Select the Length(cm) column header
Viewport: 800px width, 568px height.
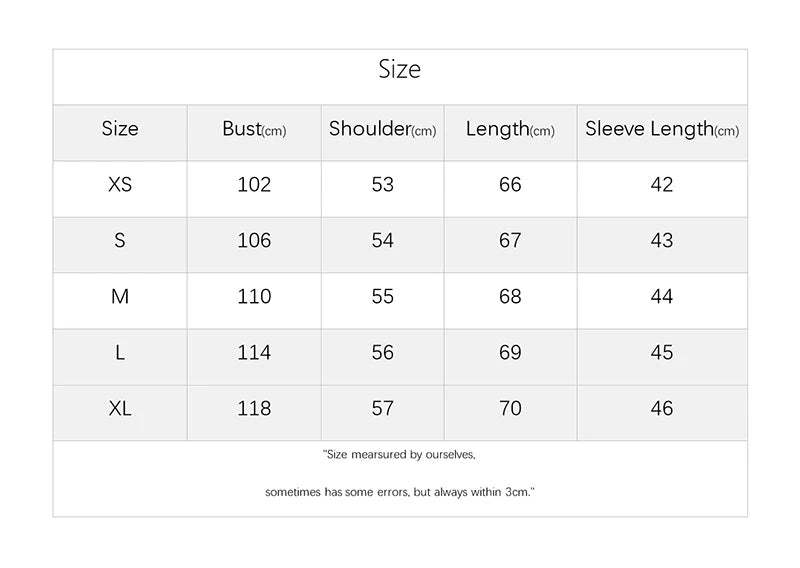click(510, 129)
